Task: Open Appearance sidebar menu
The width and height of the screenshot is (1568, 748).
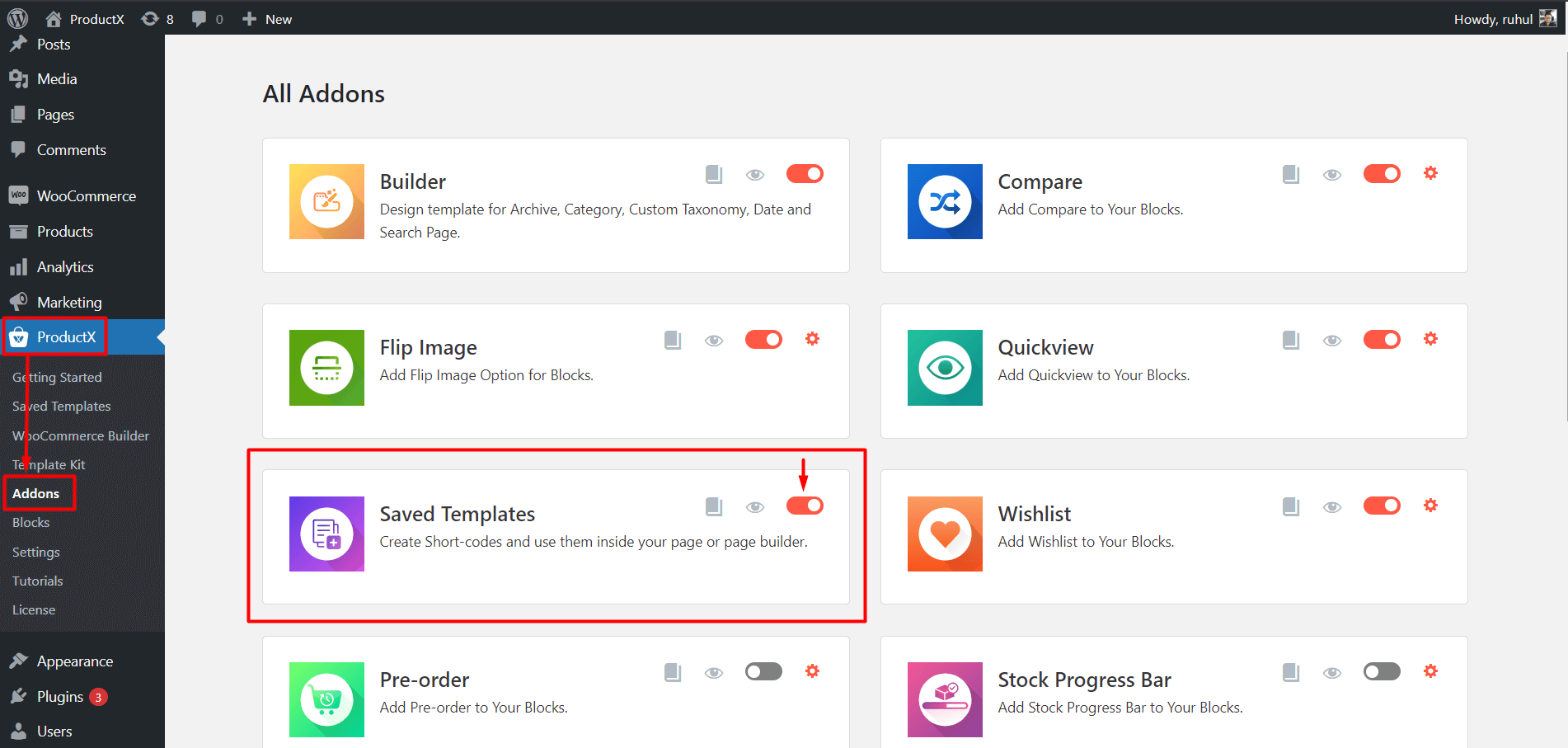Action: (82, 661)
